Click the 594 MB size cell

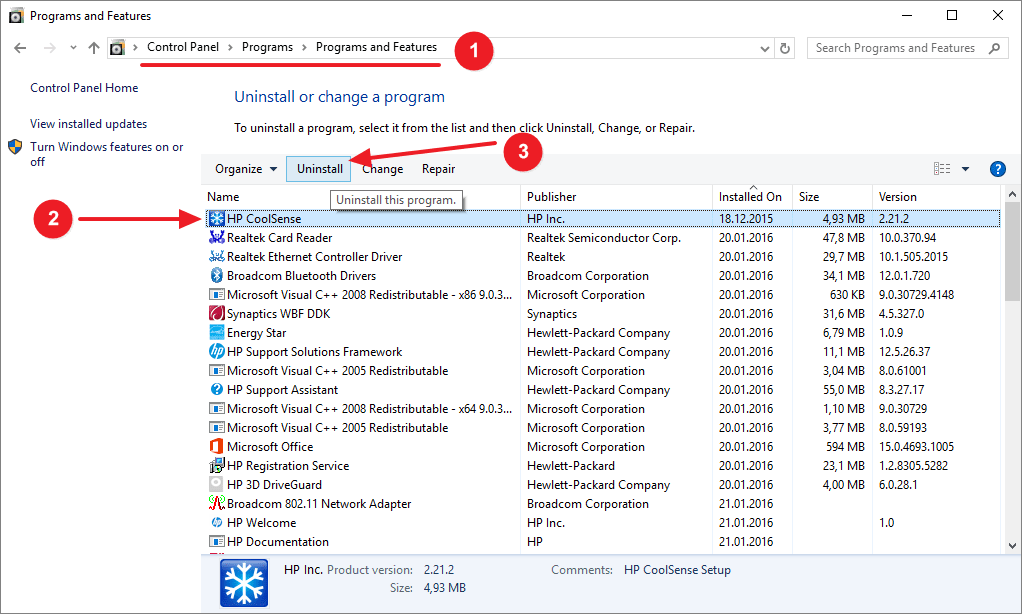pyautogui.click(x=845, y=446)
